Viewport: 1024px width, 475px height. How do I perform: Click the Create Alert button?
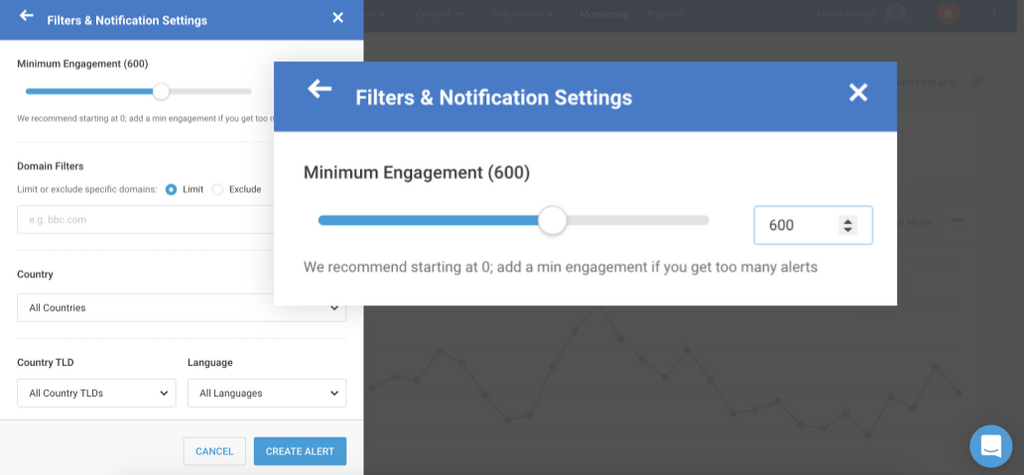point(300,451)
